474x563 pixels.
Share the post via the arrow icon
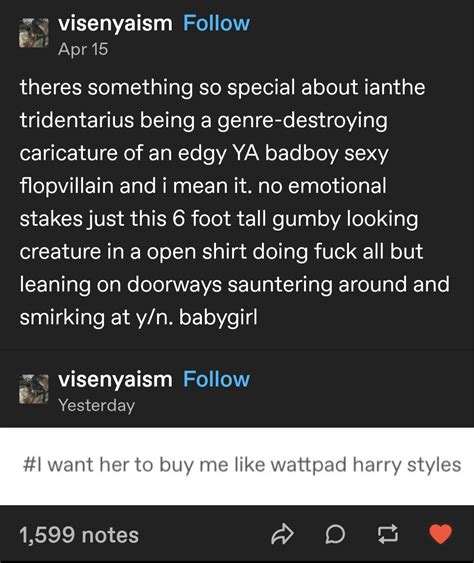coord(282,534)
